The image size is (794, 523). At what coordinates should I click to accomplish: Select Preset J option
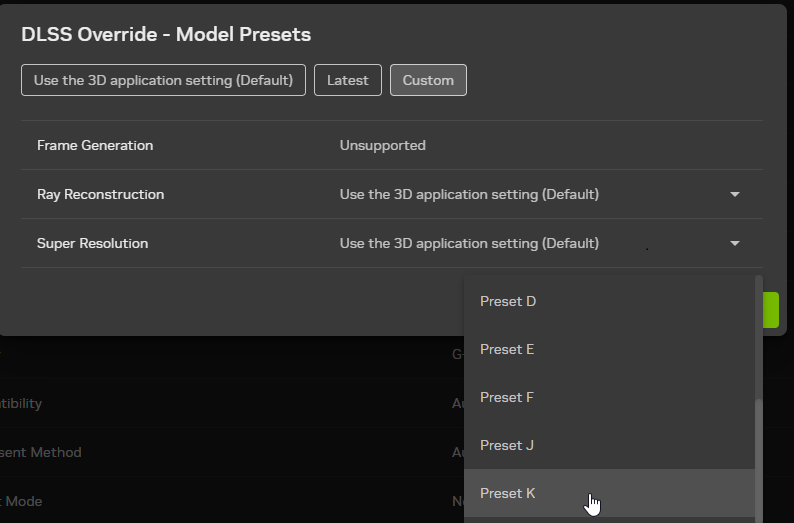609,446
